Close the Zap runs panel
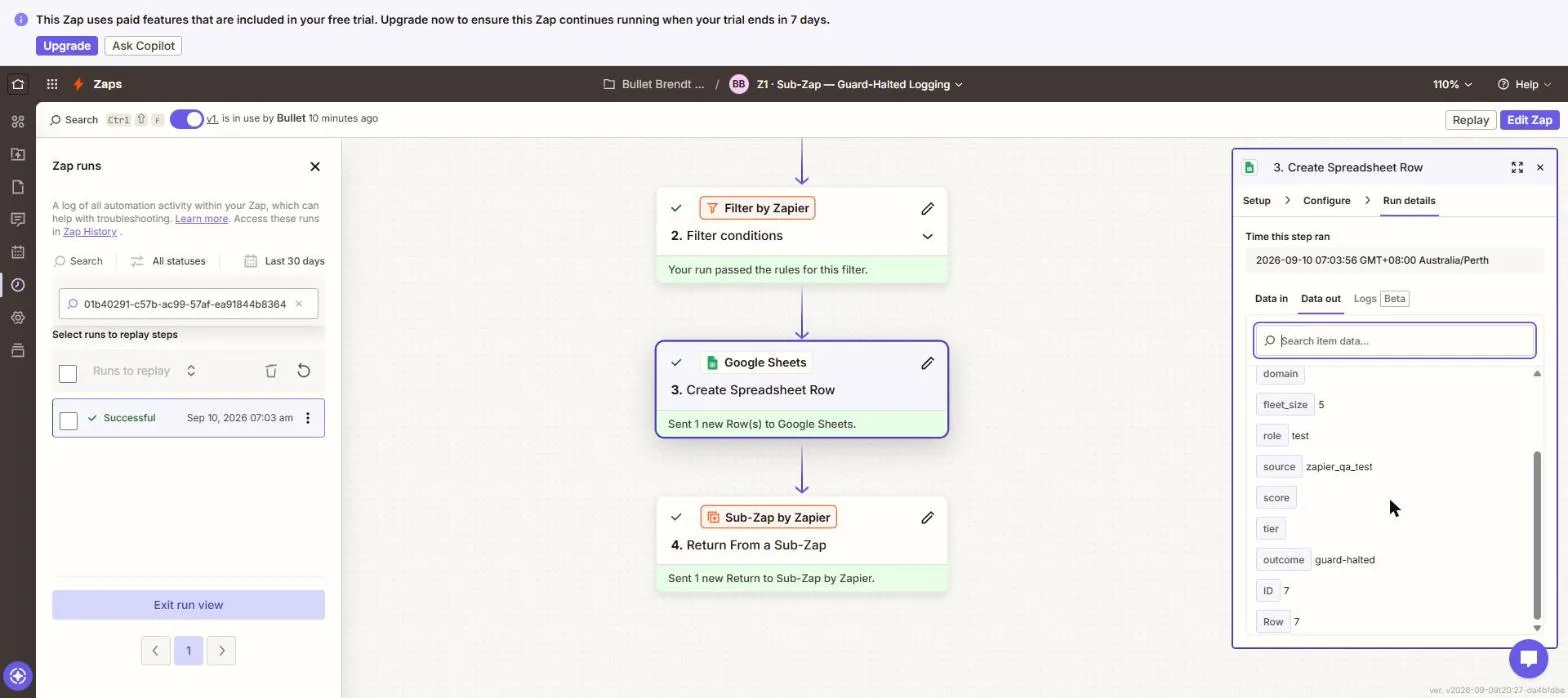1568x698 pixels. pos(315,166)
